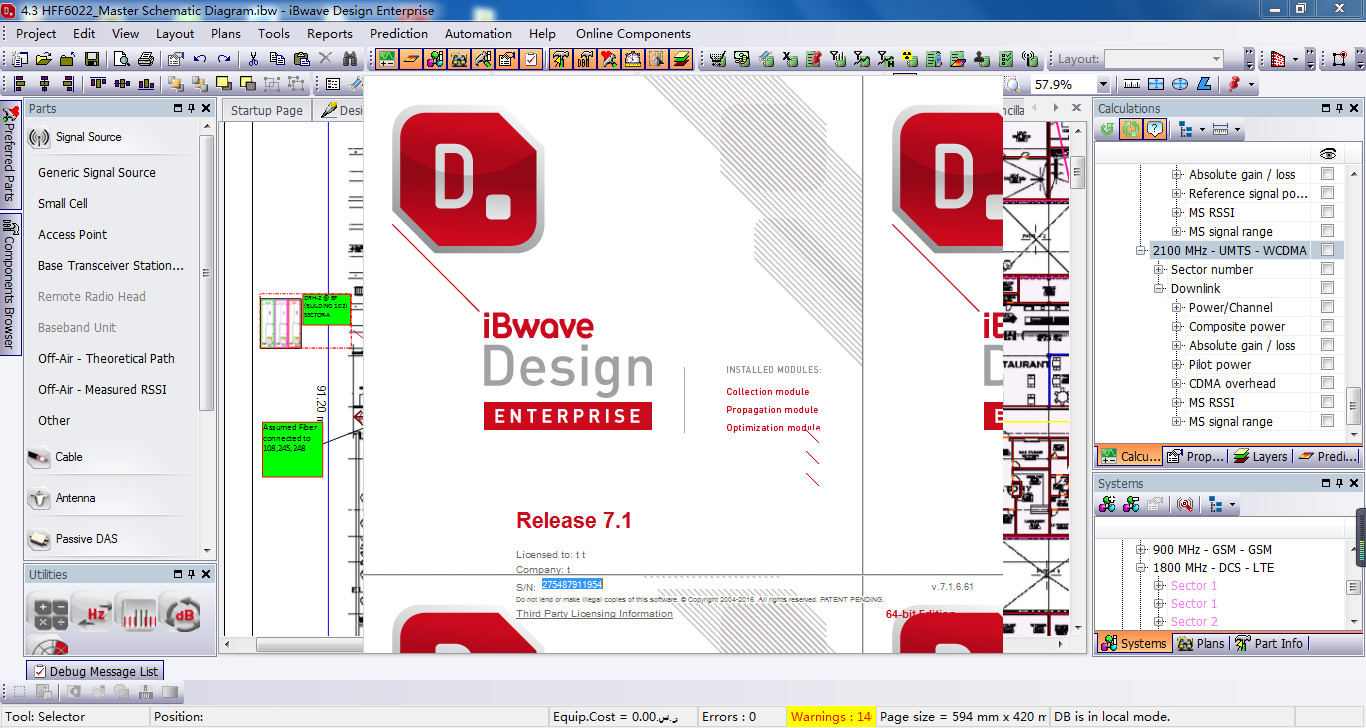Collapse the 2100 MHz UMTS WCDMA node
The height and width of the screenshot is (728, 1366).
point(1141,250)
